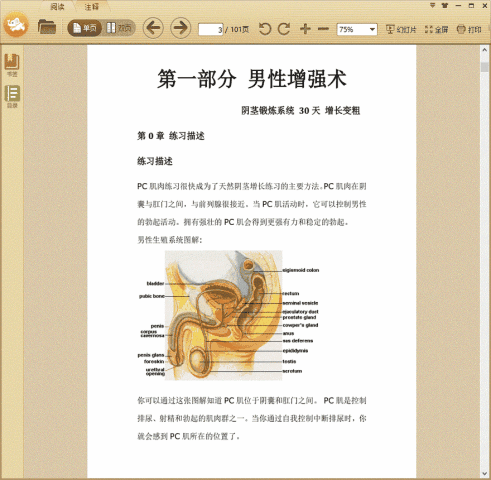Switch to the 注释 tab
Screen dimensions: 491x480
[91, 7]
